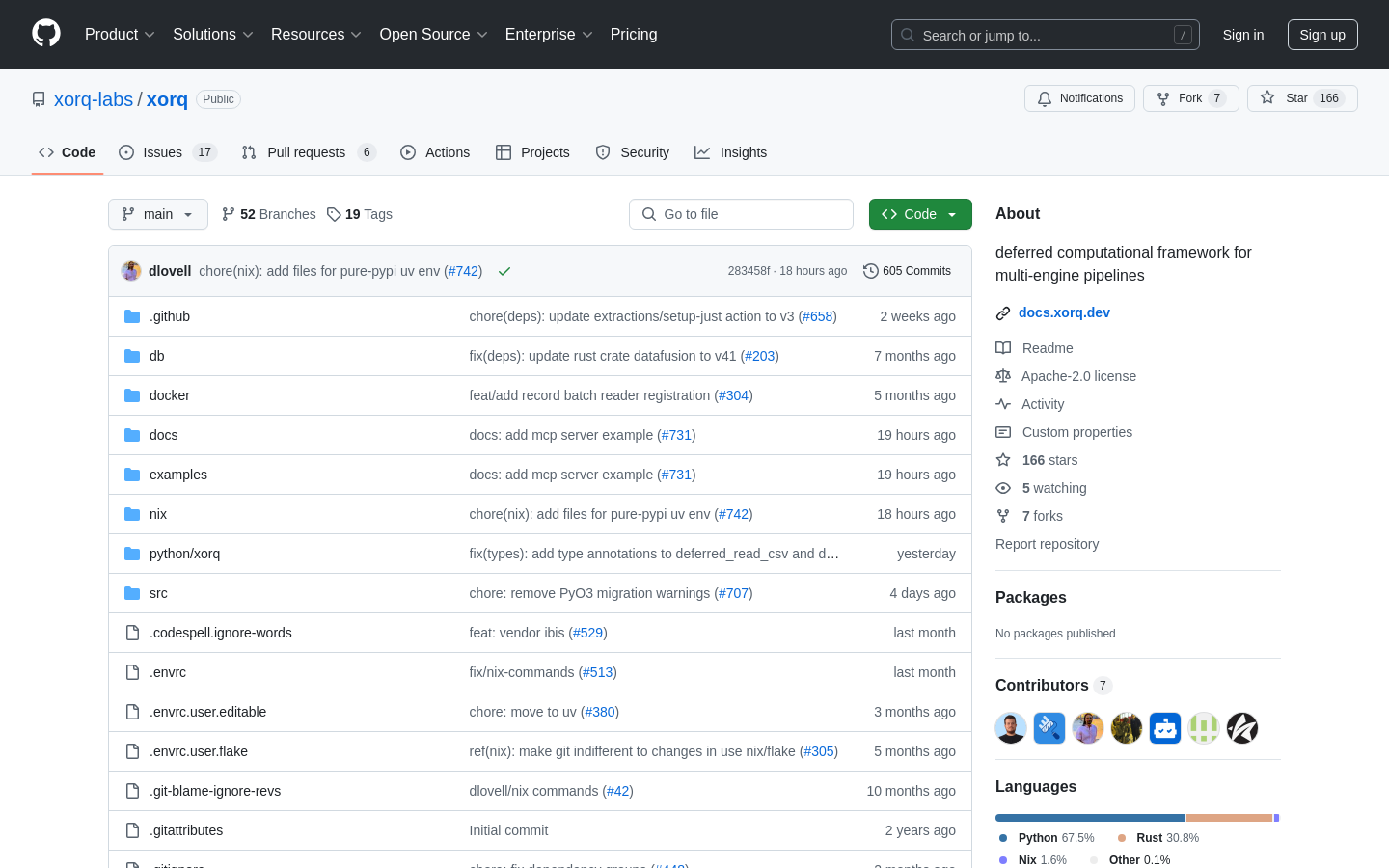The width and height of the screenshot is (1389, 868).
Task: Click the .envrc file icon
Action: pyautogui.click(x=132, y=672)
